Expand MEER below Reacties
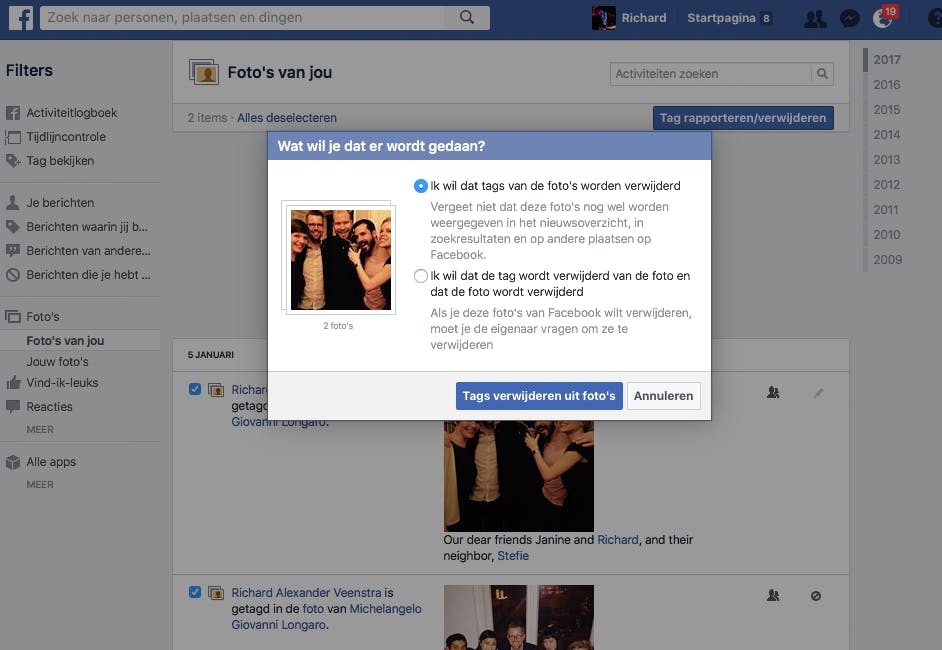This screenshot has width=942, height=650. tap(40, 430)
